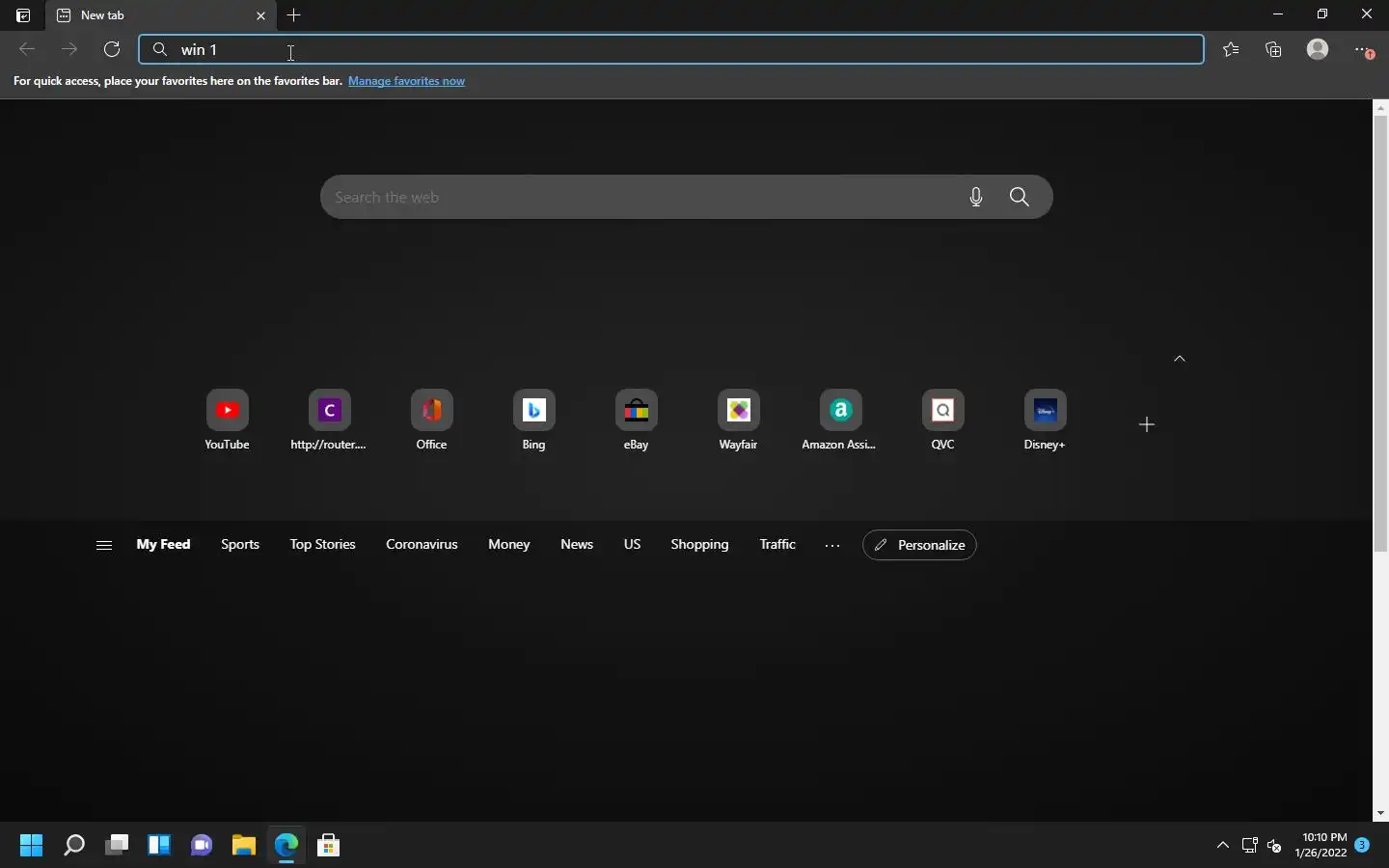
Task: Switch to the Coronavirus tab
Action: [x=422, y=544]
